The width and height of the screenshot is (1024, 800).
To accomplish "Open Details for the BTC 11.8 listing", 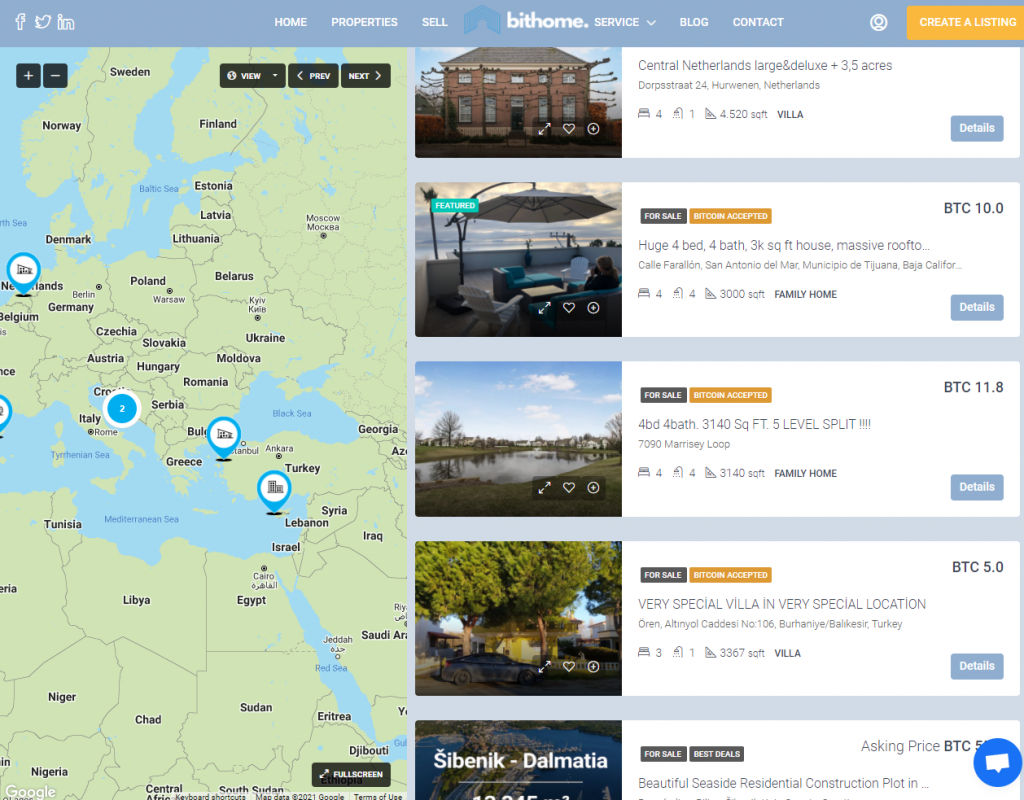I will [976, 487].
